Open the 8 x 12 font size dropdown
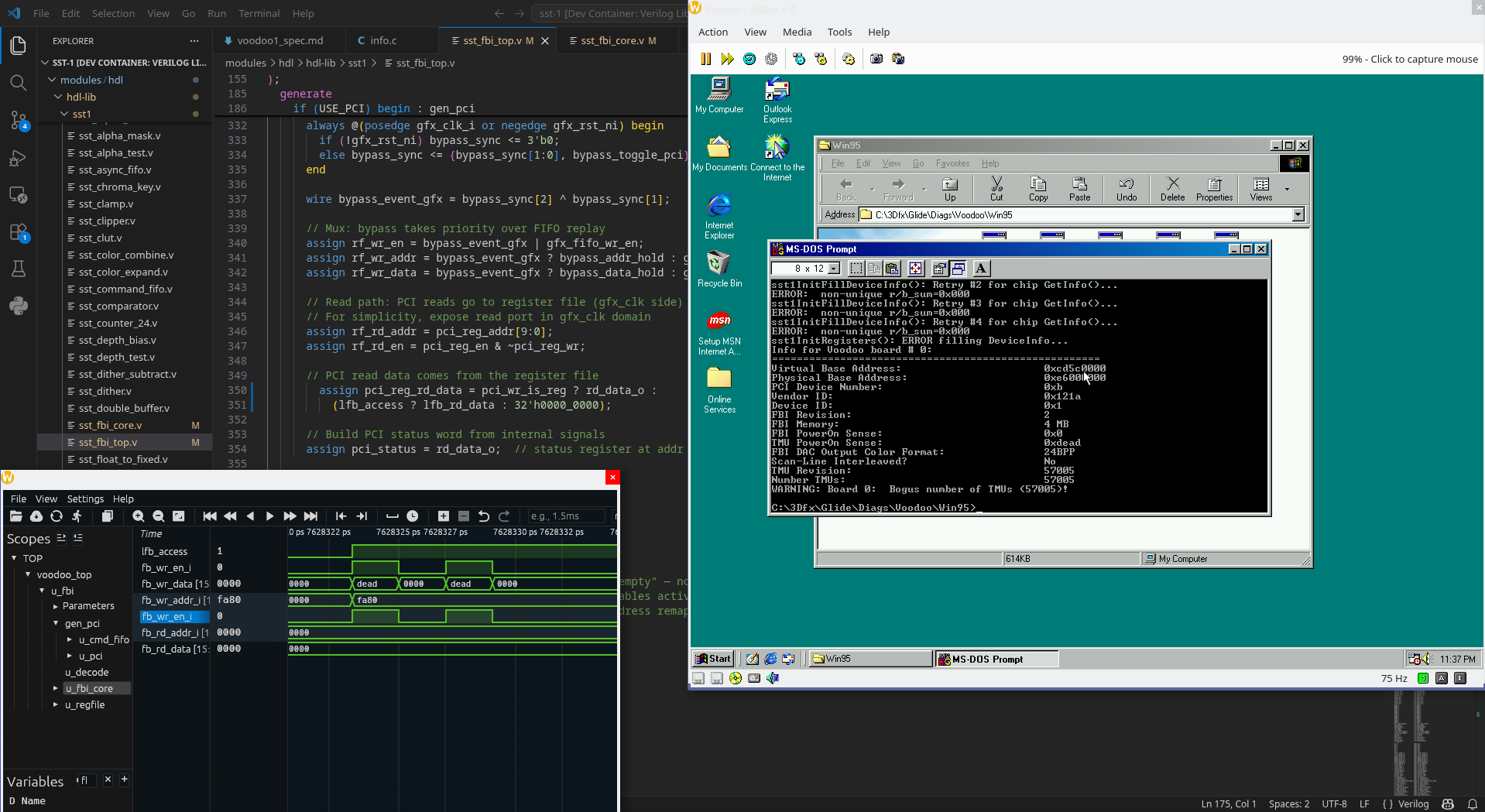The height and width of the screenshot is (812, 1485). point(834,269)
